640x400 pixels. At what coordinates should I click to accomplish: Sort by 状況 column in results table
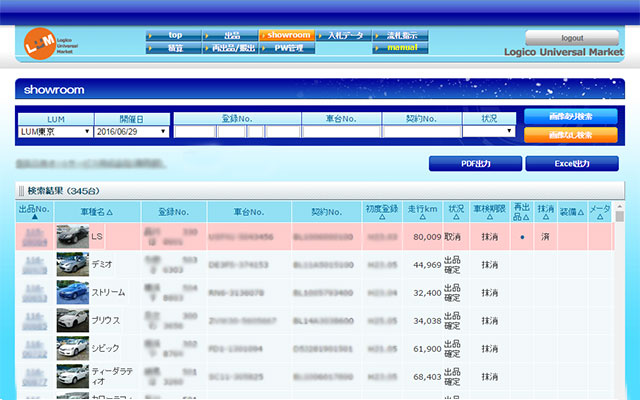[x=456, y=212]
